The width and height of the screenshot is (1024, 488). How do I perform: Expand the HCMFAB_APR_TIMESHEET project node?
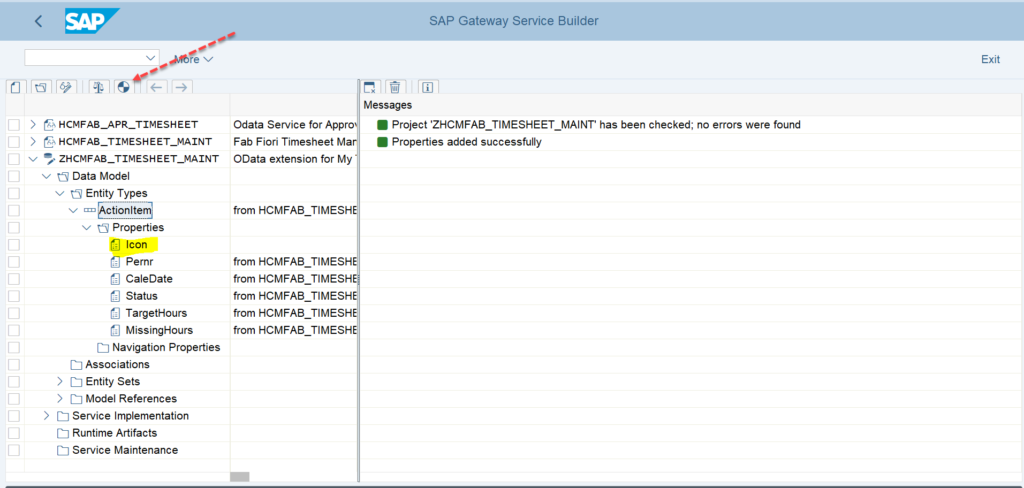pos(33,125)
